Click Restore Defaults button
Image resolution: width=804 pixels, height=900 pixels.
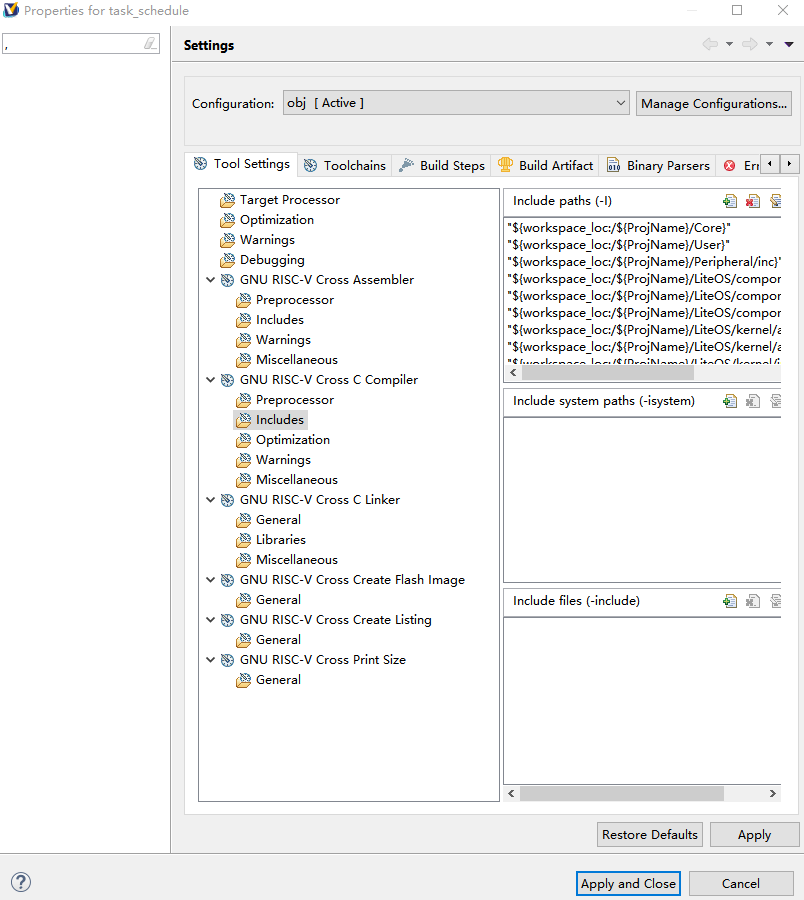(x=650, y=835)
